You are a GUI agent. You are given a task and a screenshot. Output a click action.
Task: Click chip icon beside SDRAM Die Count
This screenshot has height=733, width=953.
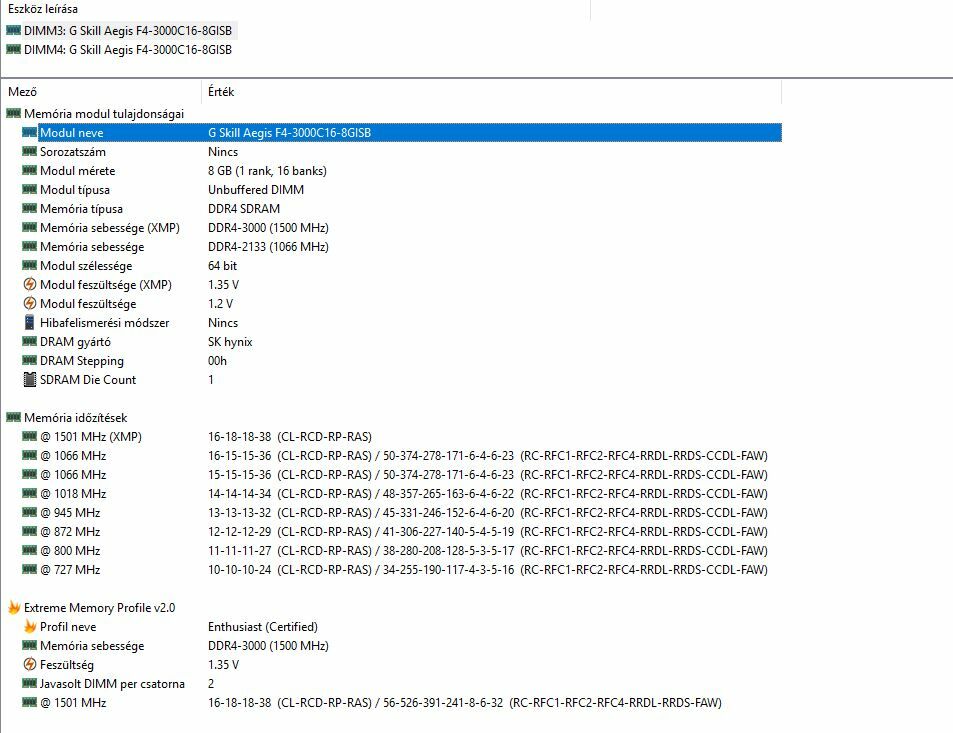(x=29, y=379)
